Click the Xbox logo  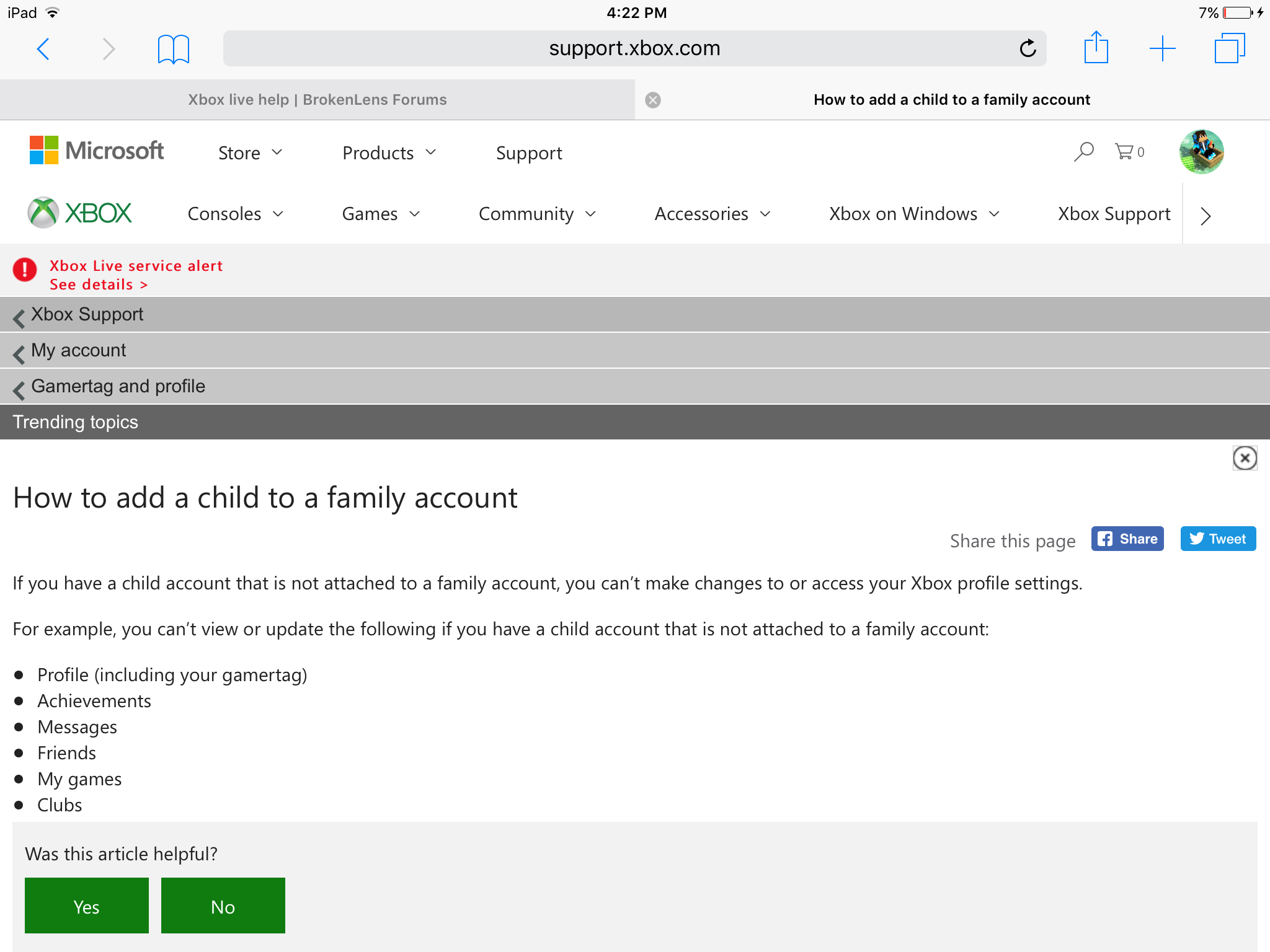(x=80, y=213)
